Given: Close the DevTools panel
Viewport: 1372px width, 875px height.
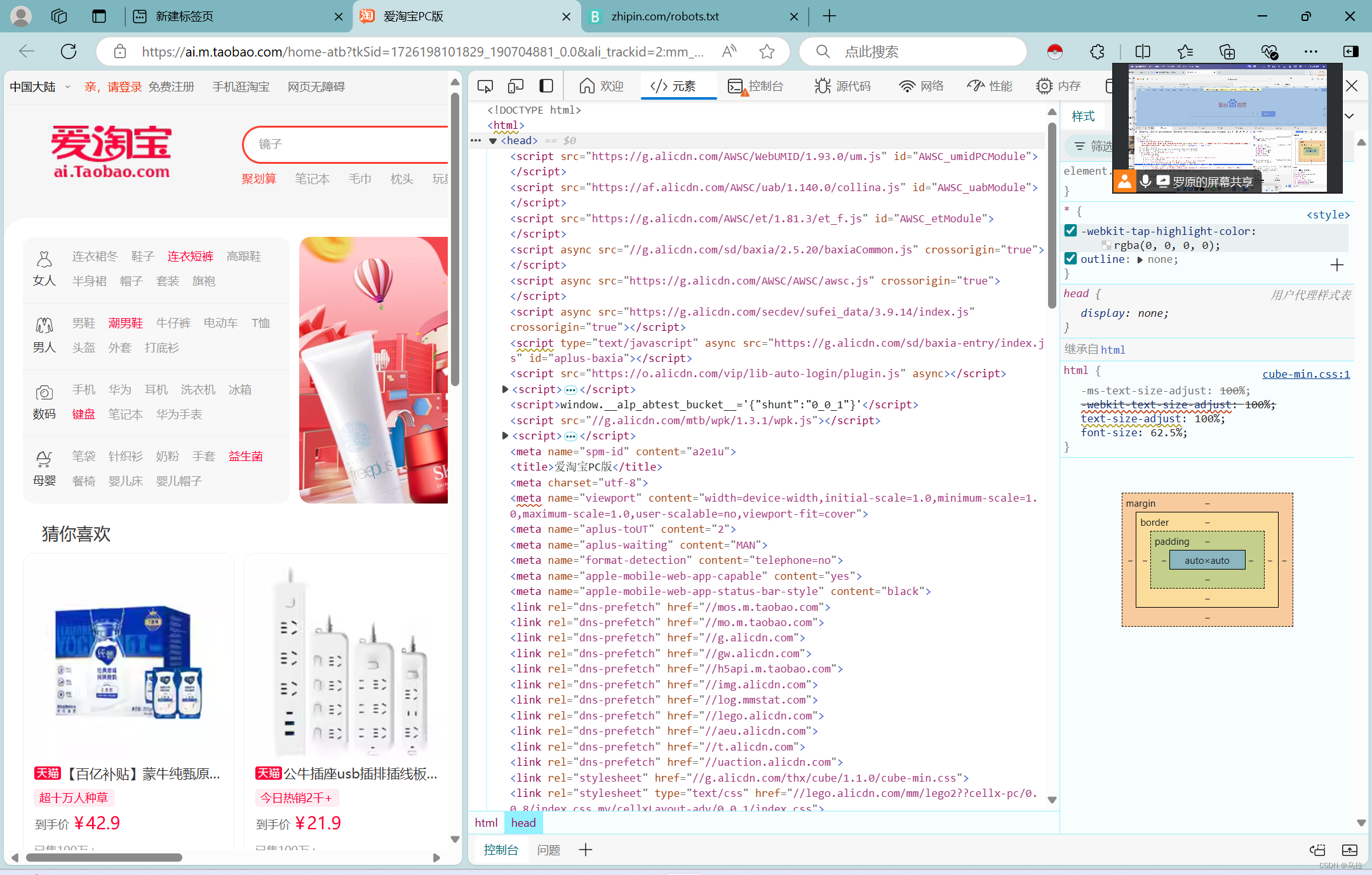Looking at the screenshot, I should click(x=1352, y=86).
